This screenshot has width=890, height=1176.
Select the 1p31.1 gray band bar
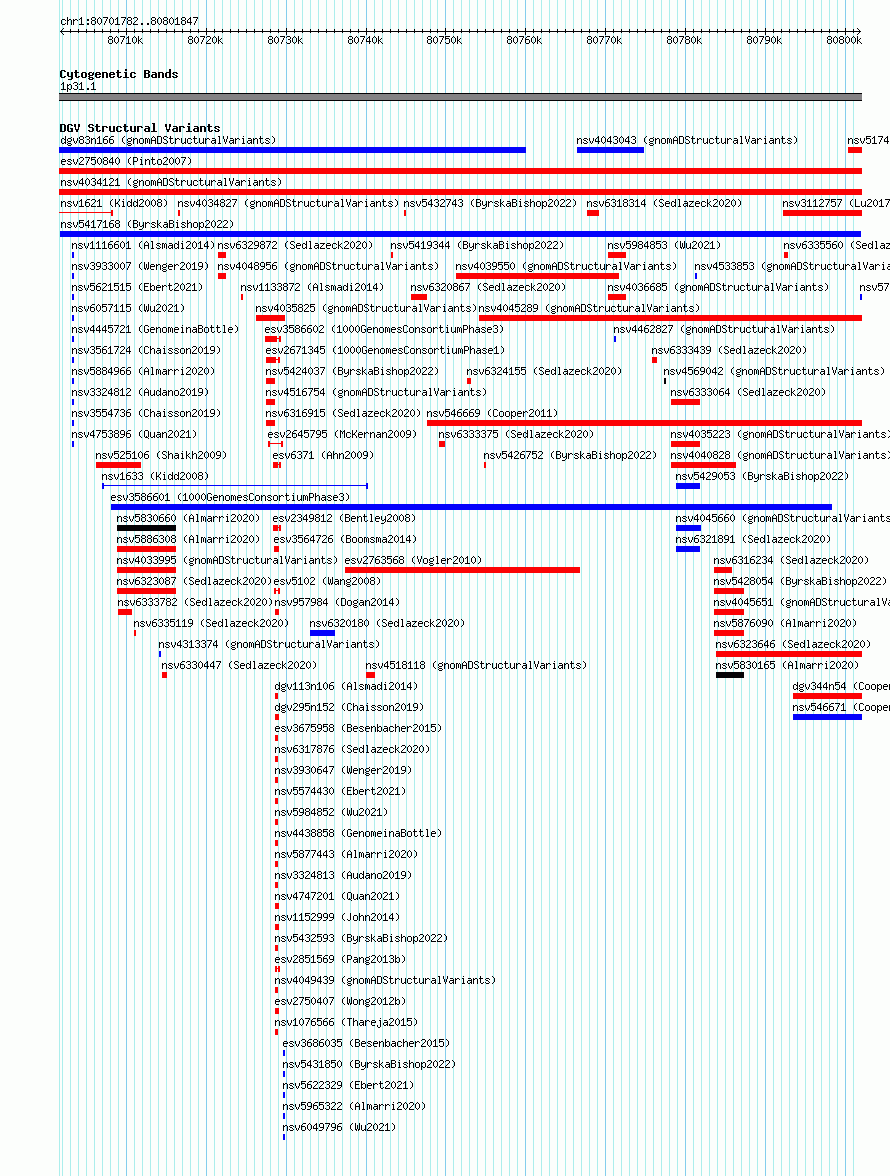[x=460, y=97]
